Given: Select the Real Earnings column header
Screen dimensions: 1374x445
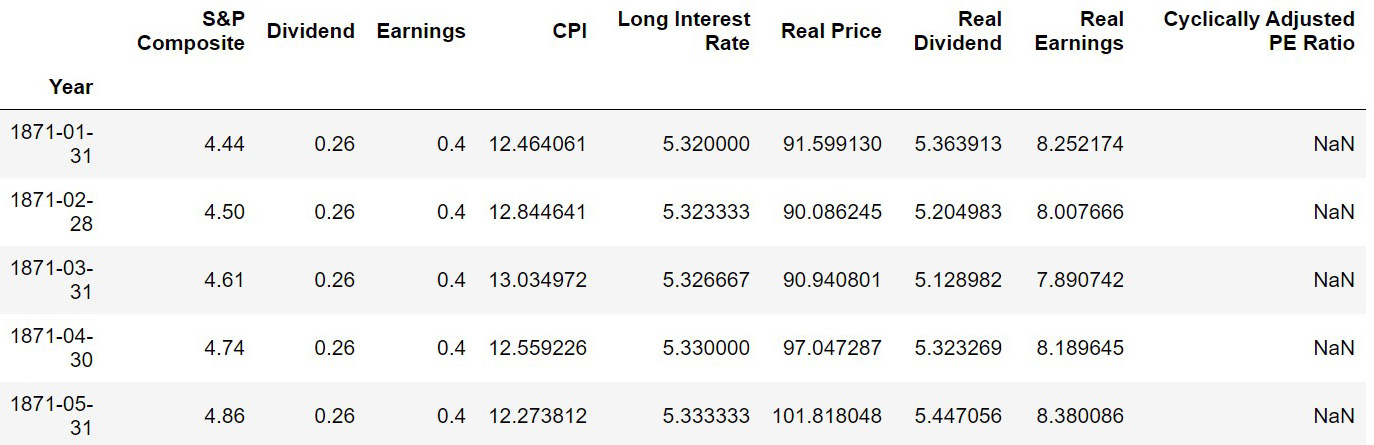Looking at the screenshot, I should (x=1079, y=31).
